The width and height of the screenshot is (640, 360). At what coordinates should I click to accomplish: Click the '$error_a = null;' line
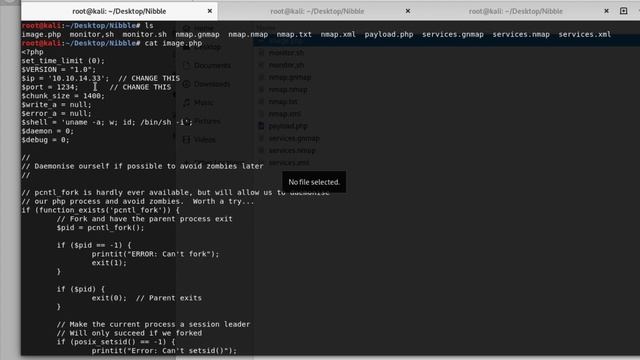tap(56, 113)
